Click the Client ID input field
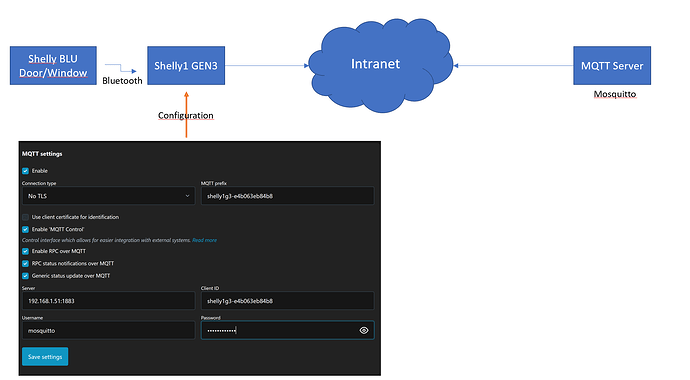This screenshot has height=380, width=690. [x=287, y=301]
